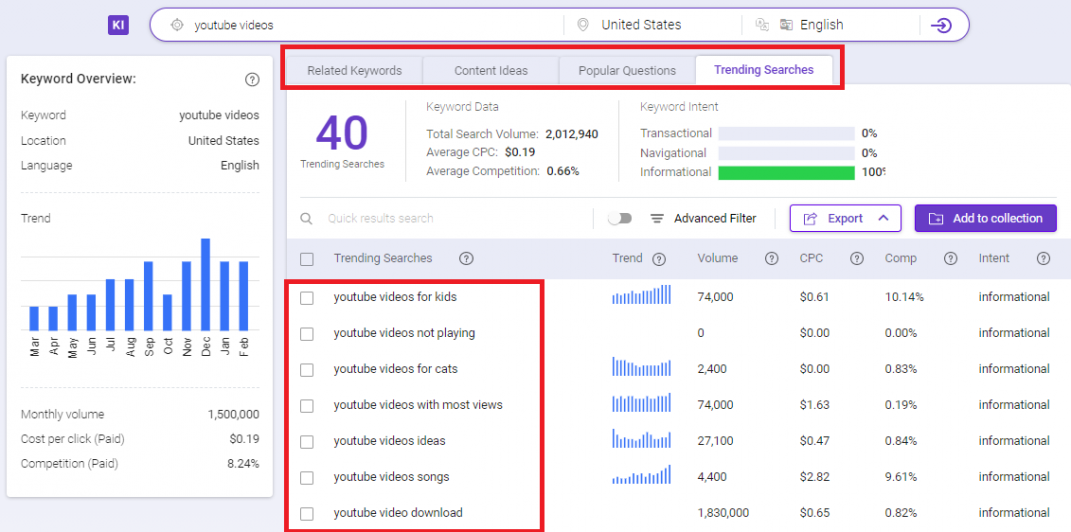1071x532 pixels.
Task: Select the Trending Searches tab
Action: pos(764,70)
